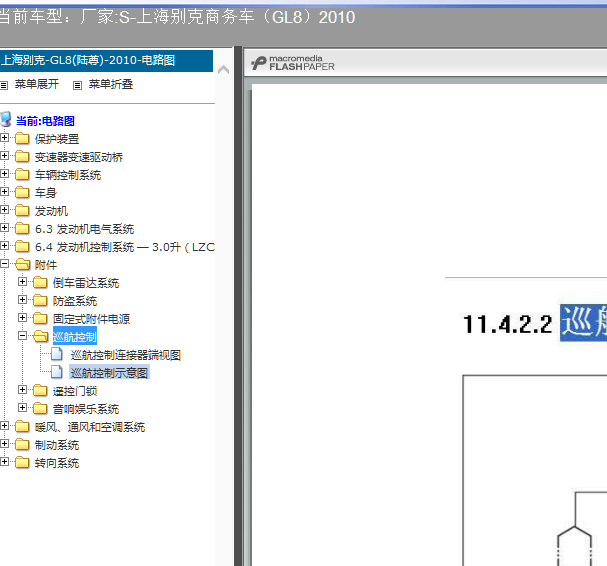Select the 制动系统 tree label
Viewport: 607px width, 566px height.
[57, 445]
